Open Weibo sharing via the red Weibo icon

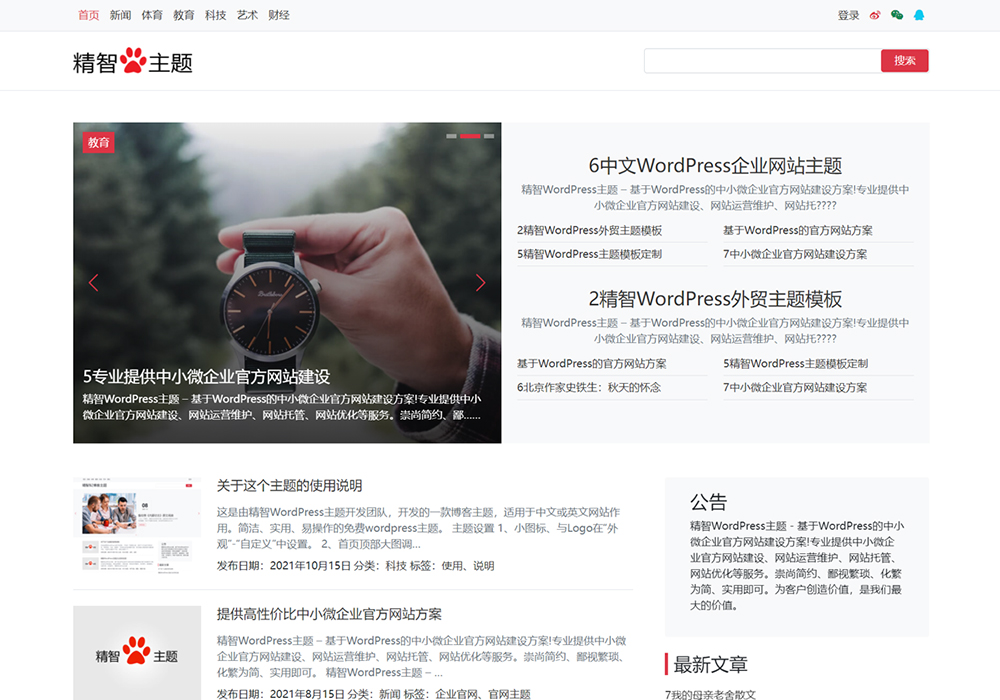coord(875,15)
